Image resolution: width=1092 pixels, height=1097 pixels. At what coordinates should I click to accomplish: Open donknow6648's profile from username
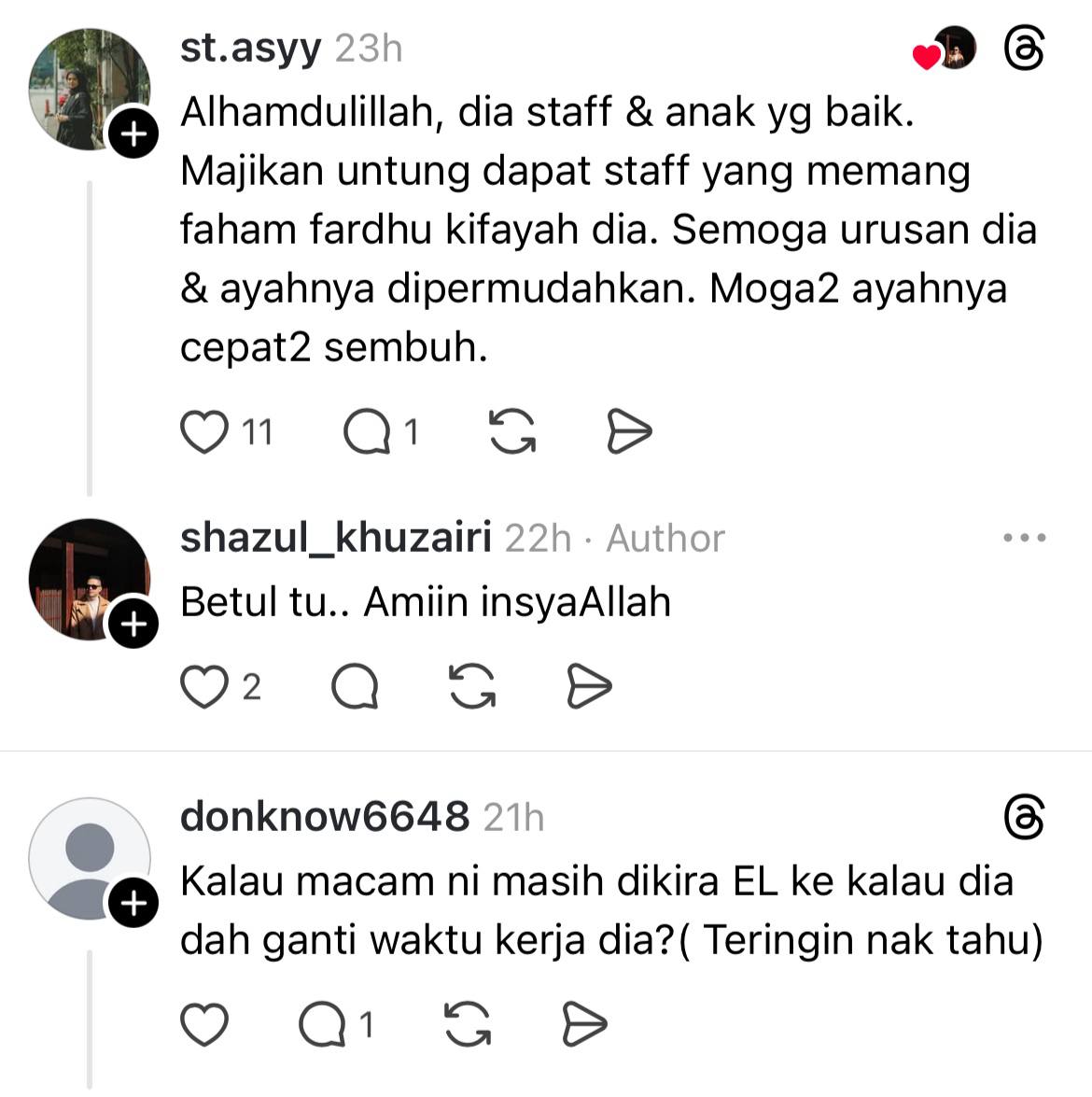[325, 817]
